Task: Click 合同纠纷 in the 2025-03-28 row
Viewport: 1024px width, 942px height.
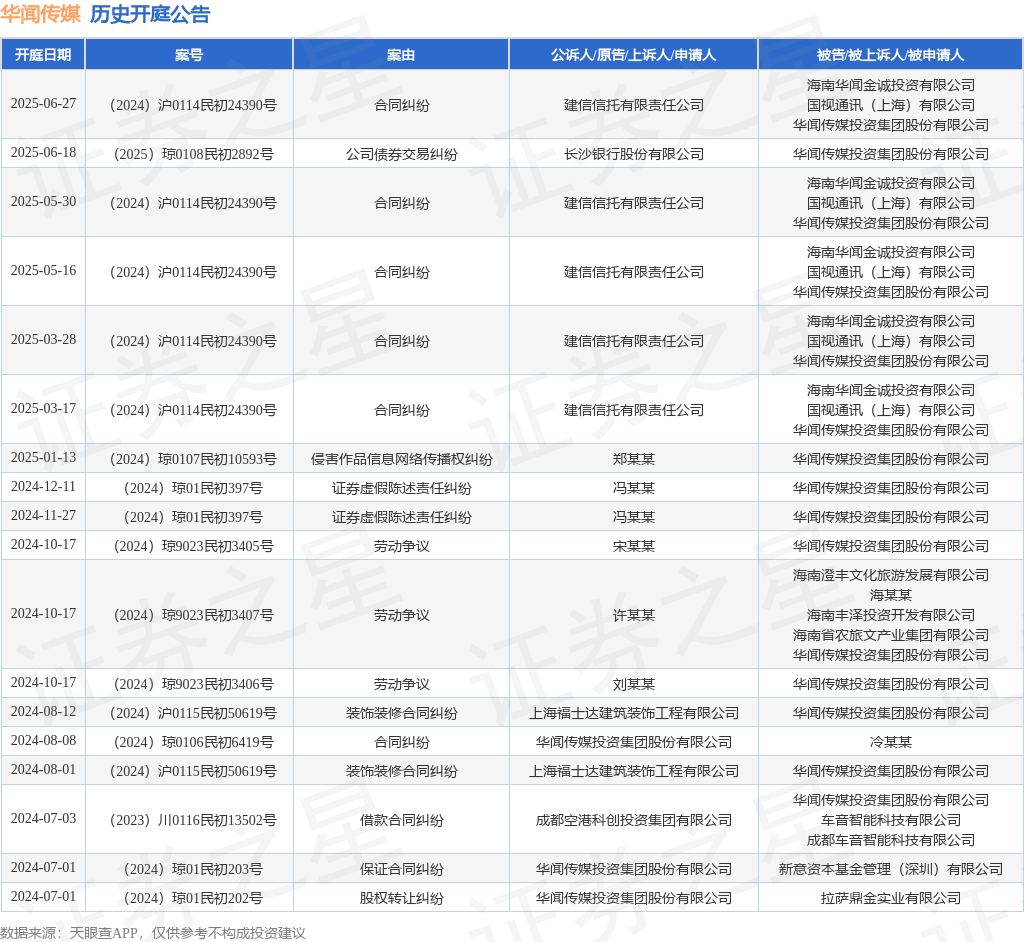Action: point(402,341)
